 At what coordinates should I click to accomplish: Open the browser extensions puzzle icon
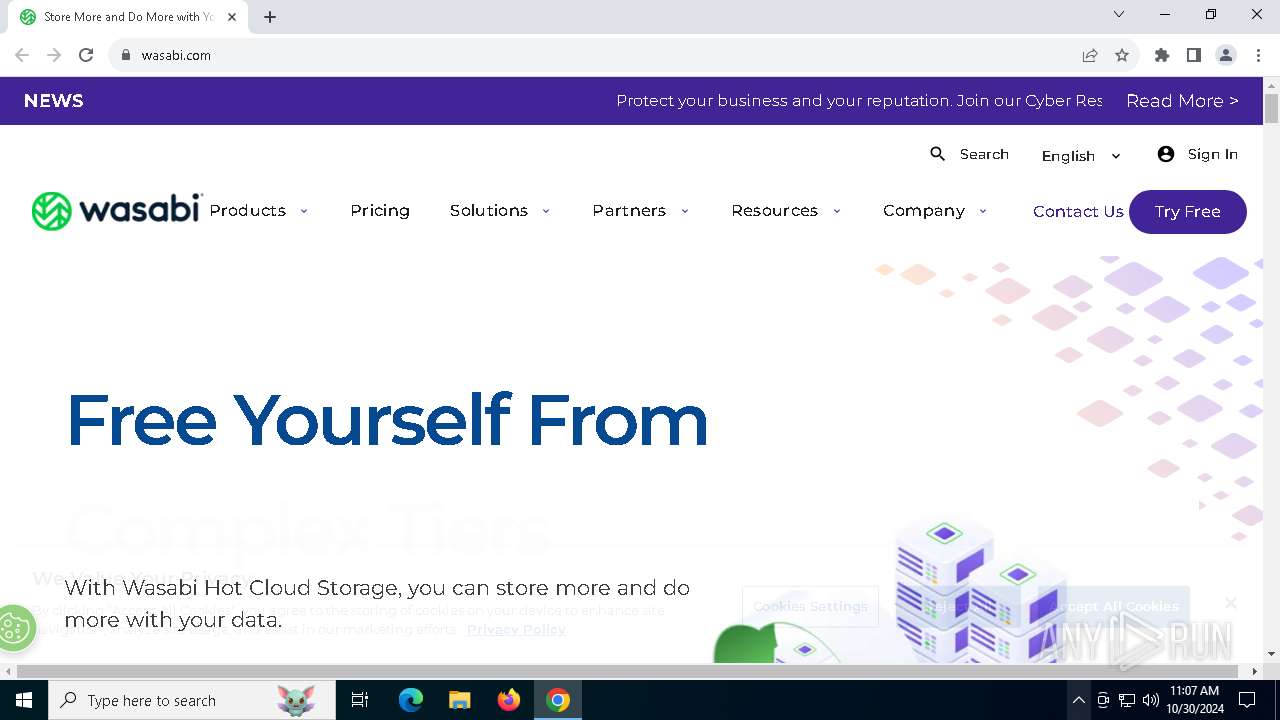tap(1162, 55)
